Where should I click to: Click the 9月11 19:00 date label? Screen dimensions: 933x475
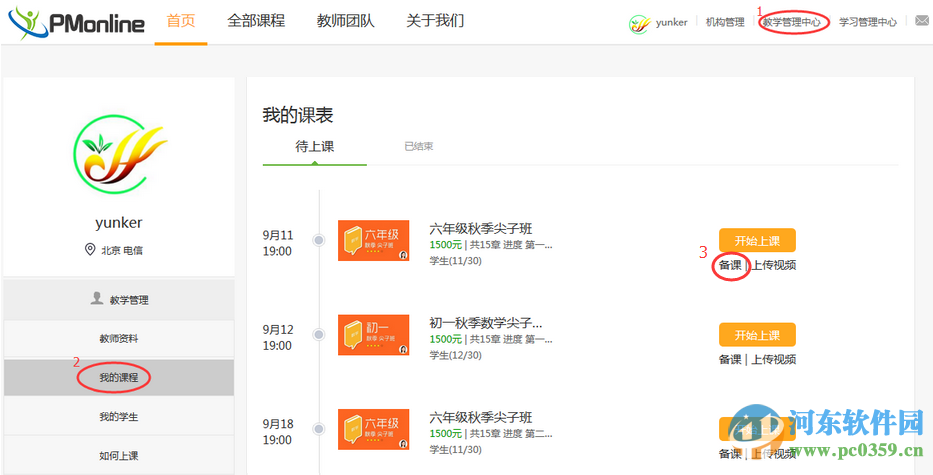click(x=277, y=243)
